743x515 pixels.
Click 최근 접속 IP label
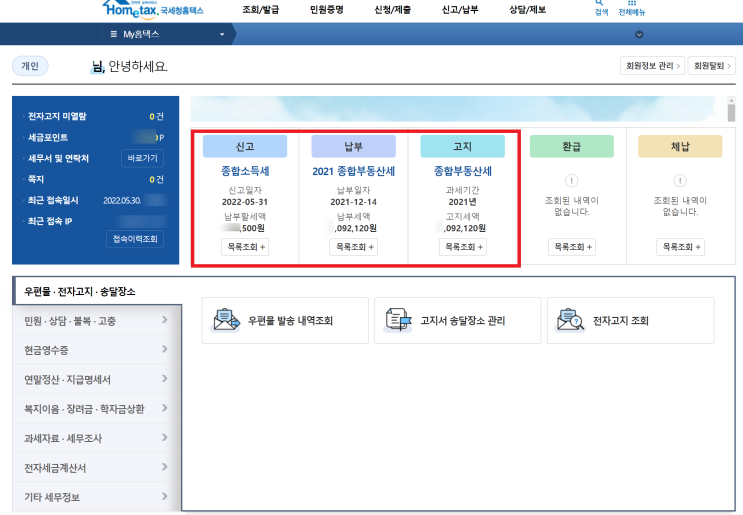tap(50, 221)
